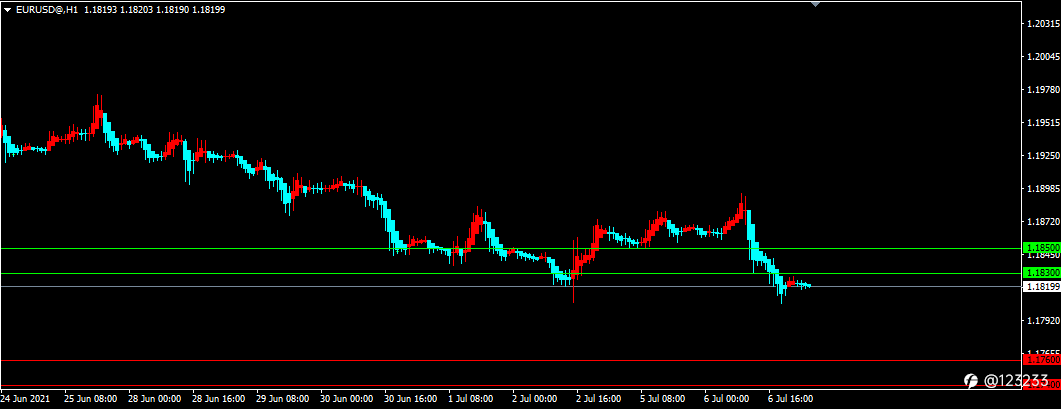The height and width of the screenshot is (409, 1061).
Task: Click the 25 Jun 08:00 time label
Action: point(90,399)
